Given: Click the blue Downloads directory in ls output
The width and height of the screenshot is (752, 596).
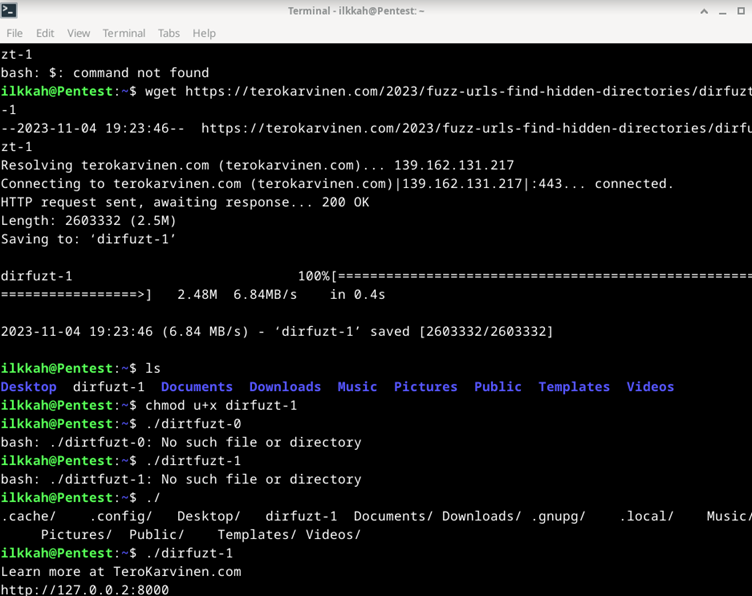Looking at the screenshot, I should [x=285, y=387].
